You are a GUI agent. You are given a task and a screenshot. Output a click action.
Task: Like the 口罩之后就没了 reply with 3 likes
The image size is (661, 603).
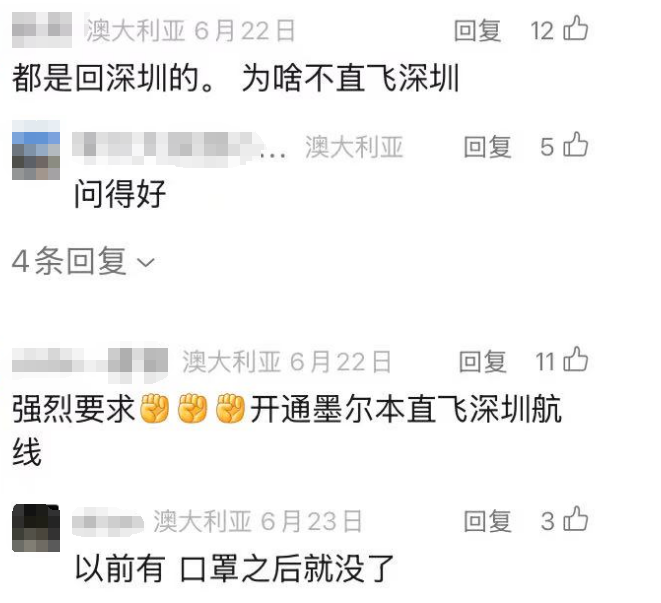[575, 519]
